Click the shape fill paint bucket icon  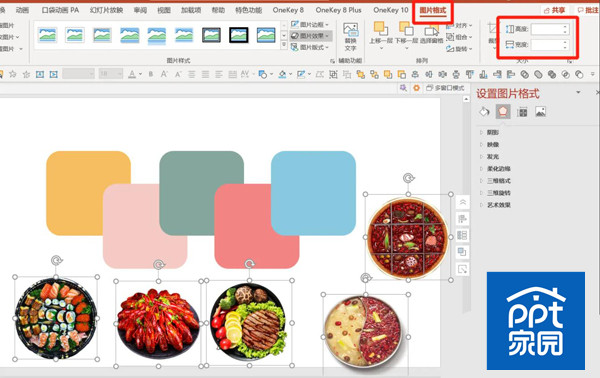(282, 74)
